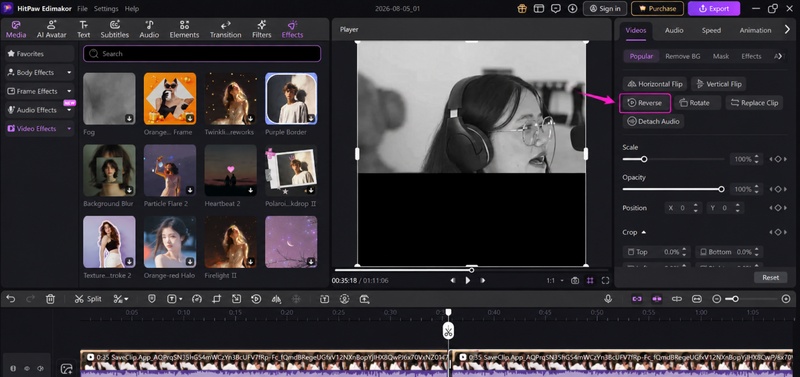The image size is (800, 377).
Task: Toggle the purple timeline snapping icon
Action: (657, 299)
